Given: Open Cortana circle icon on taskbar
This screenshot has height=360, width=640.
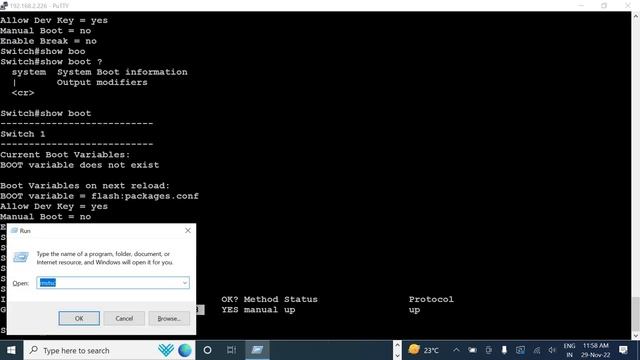Looking at the screenshot, I should coord(207,350).
